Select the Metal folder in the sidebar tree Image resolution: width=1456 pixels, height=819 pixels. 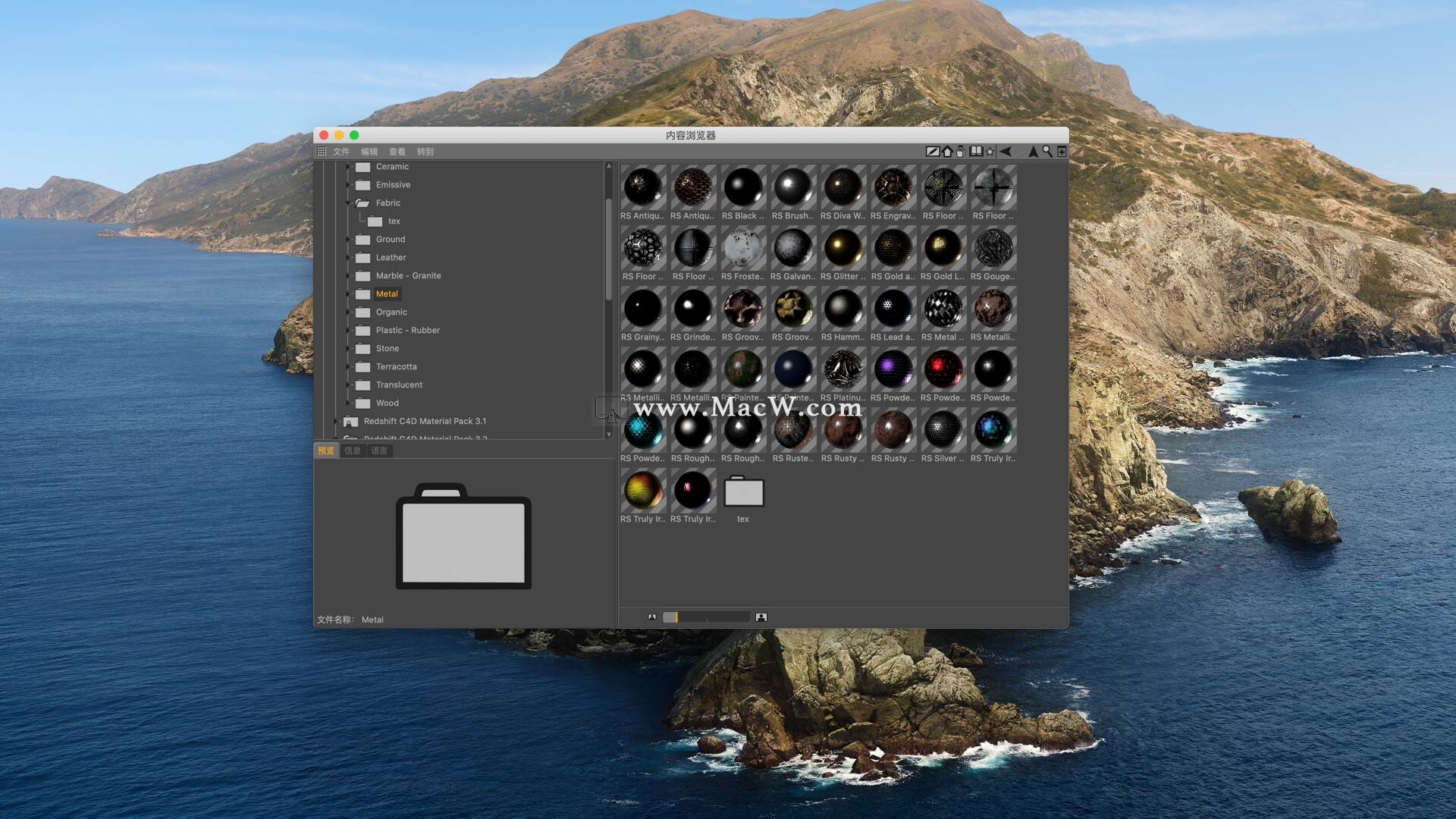tap(387, 293)
